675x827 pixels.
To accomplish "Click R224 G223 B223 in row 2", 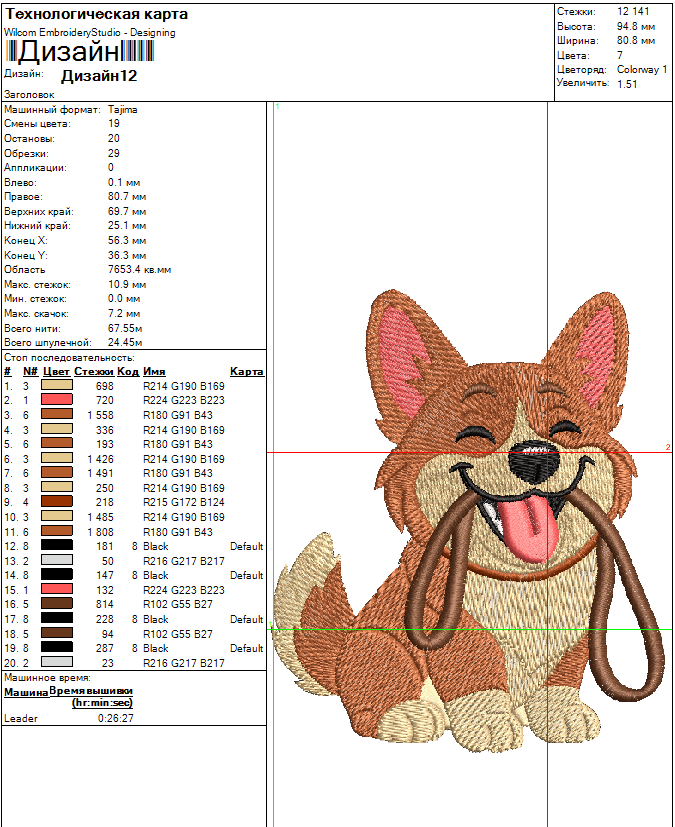I will click(184, 400).
